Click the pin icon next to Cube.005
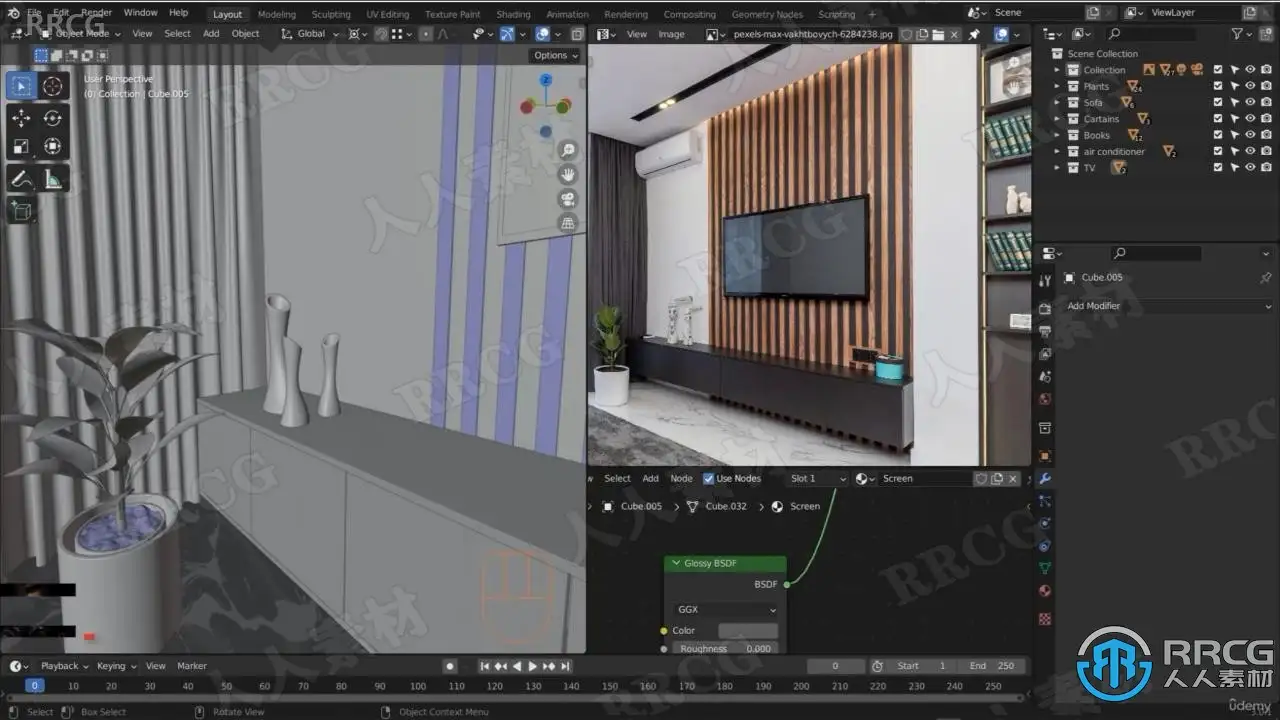This screenshot has height=720, width=1280. point(1266,277)
